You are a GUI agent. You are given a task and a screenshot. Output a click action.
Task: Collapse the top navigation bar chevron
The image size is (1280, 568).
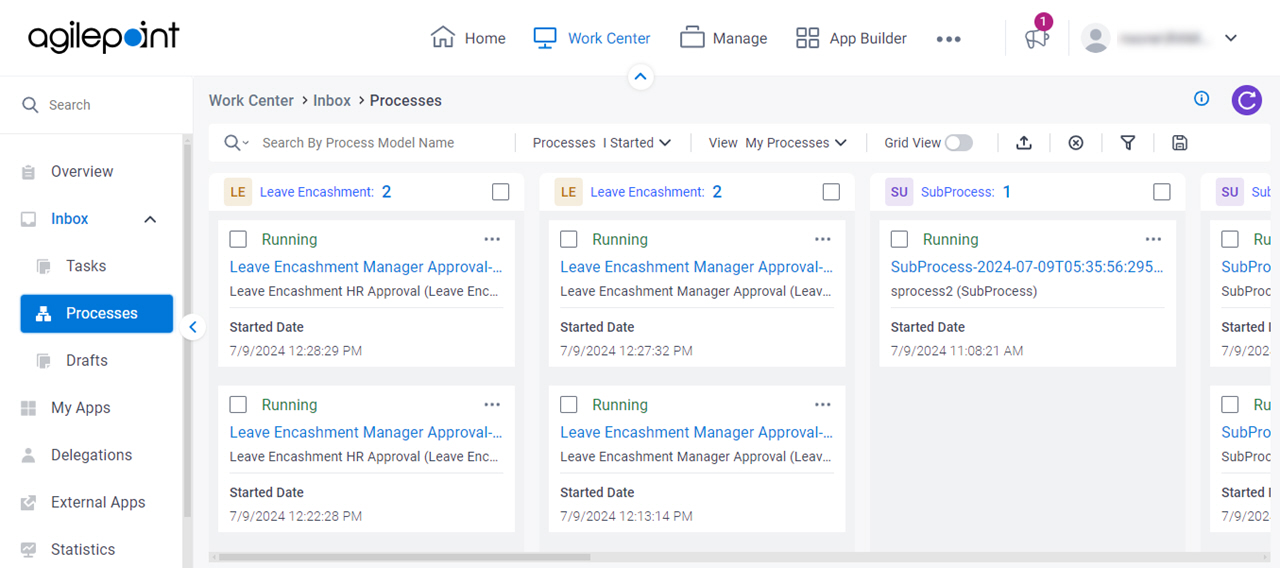(641, 76)
